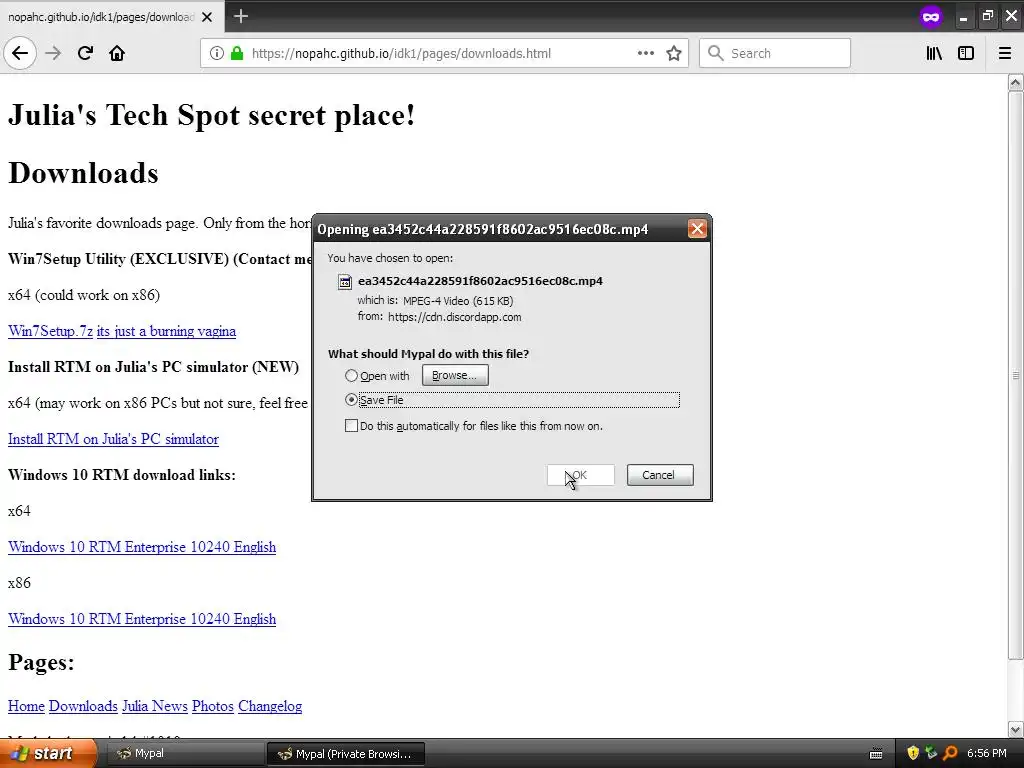Click the MPEG-4 Video (615 KB) text

pos(458,301)
